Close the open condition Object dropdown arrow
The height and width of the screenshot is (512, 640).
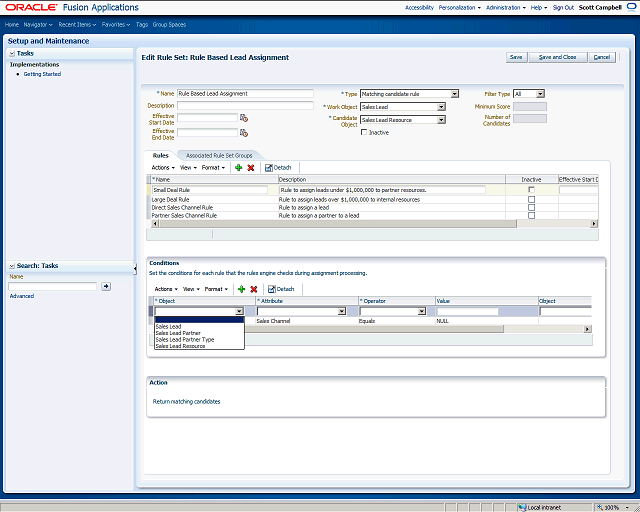click(239, 312)
